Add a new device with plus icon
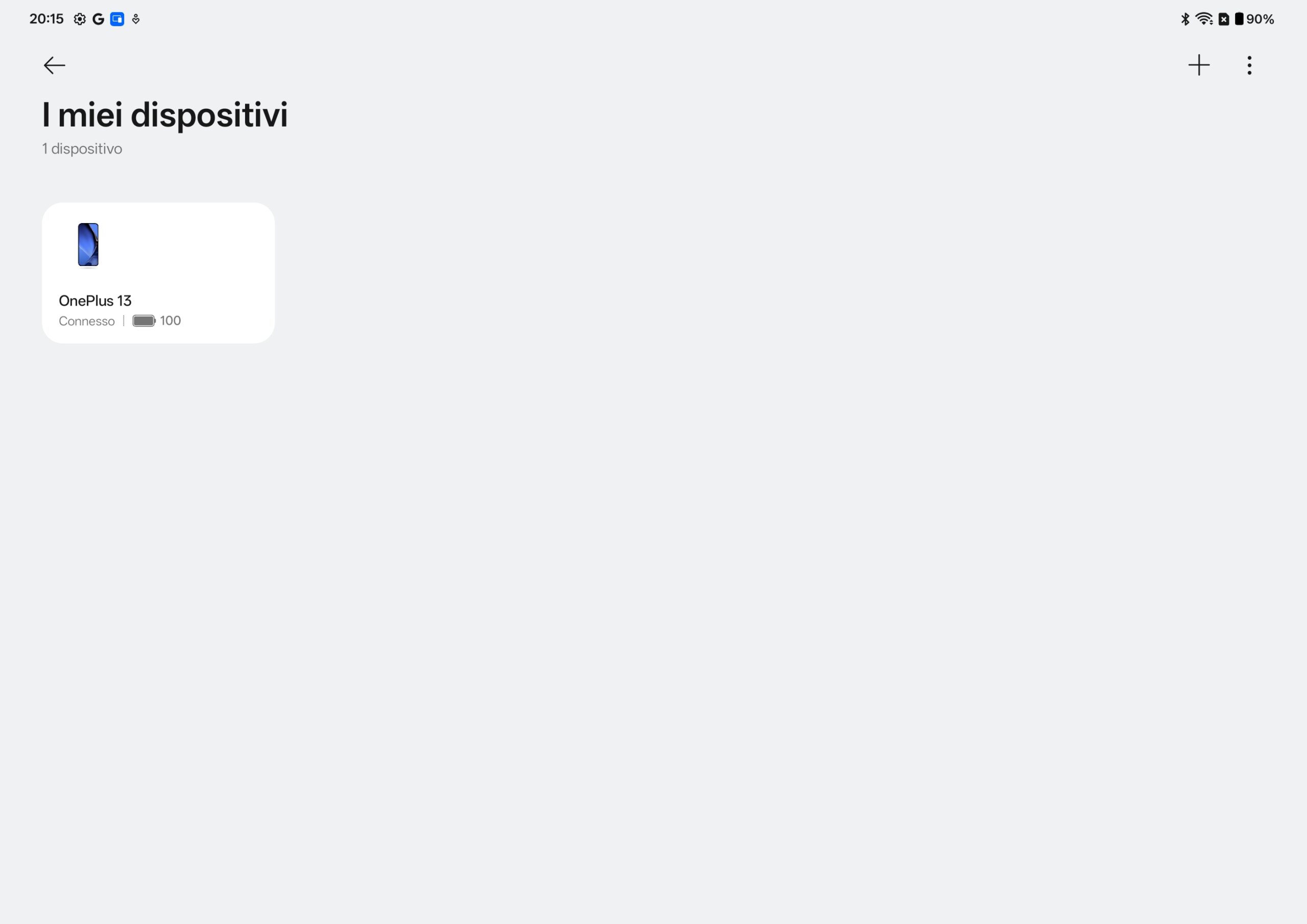This screenshot has height=924, width=1307. point(1198,65)
